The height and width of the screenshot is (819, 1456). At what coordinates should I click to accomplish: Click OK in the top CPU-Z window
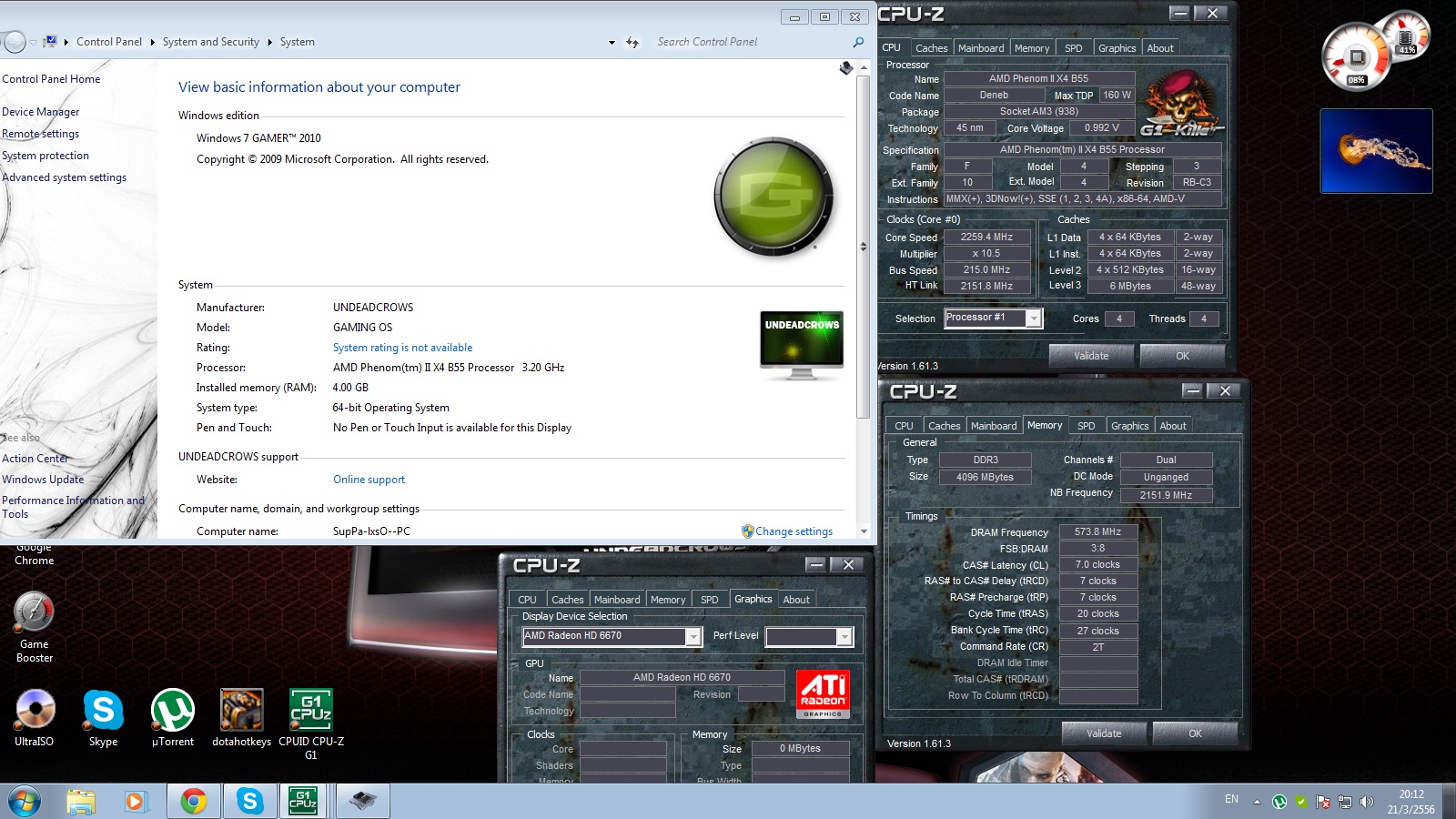point(1182,356)
